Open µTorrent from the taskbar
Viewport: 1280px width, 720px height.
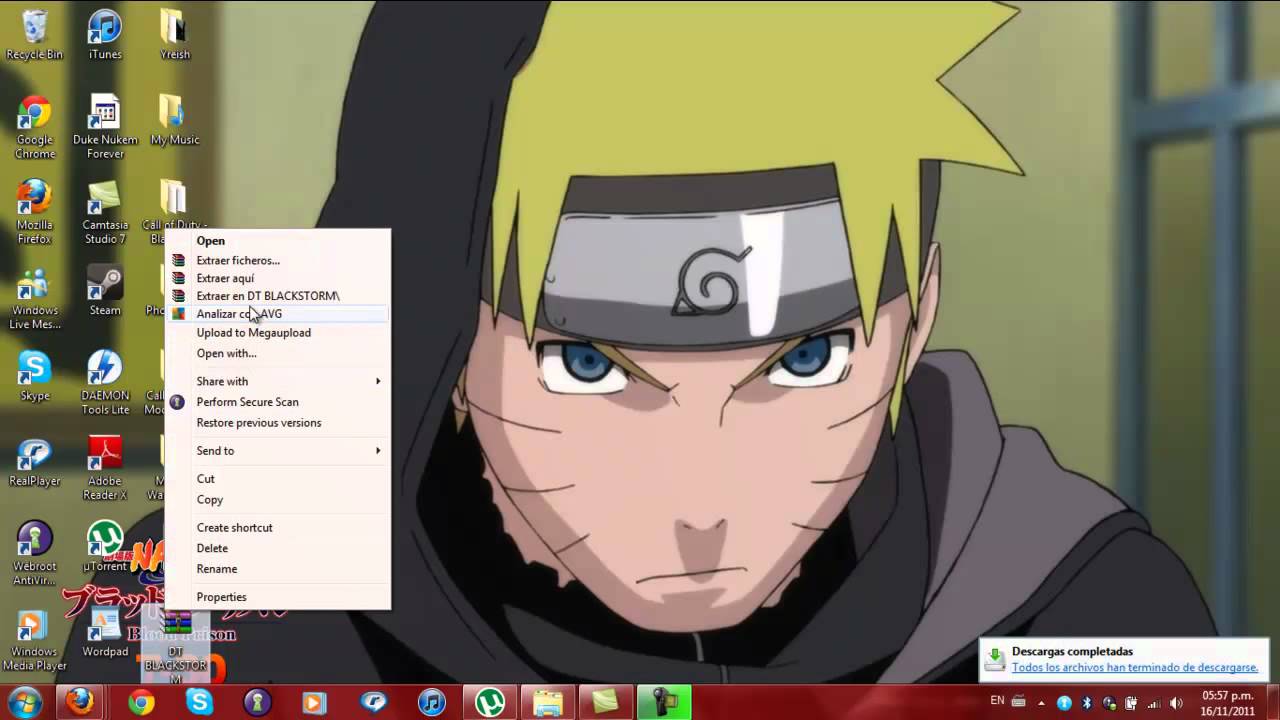tap(489, 702)
